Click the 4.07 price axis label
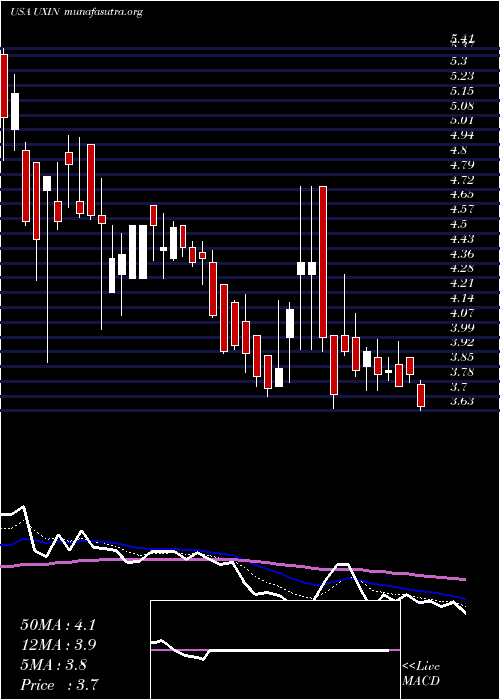The width and height of the screenshot is (500, 700). coord(462,312)
